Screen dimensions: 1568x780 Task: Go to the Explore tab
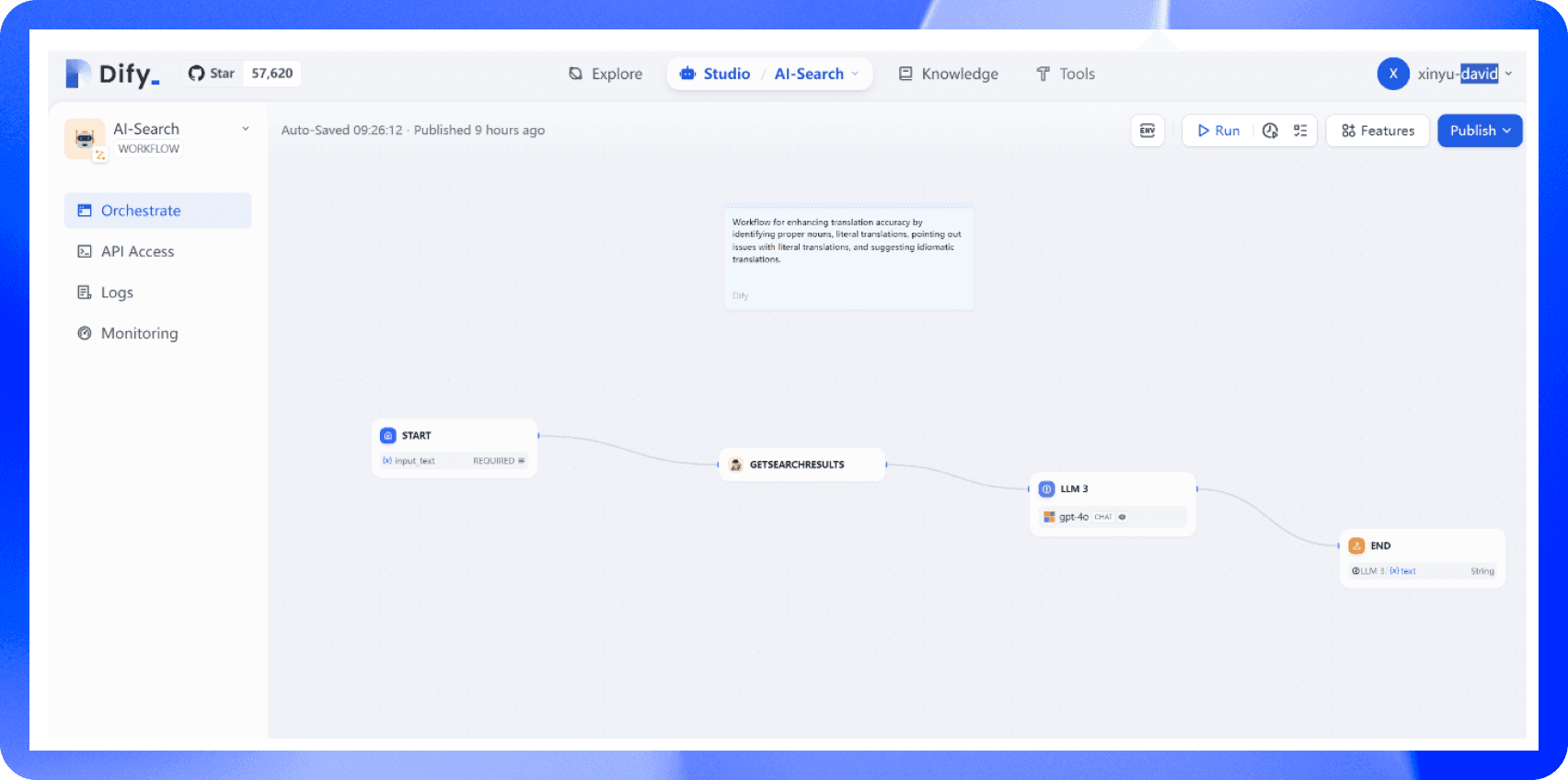click(605, 74)
